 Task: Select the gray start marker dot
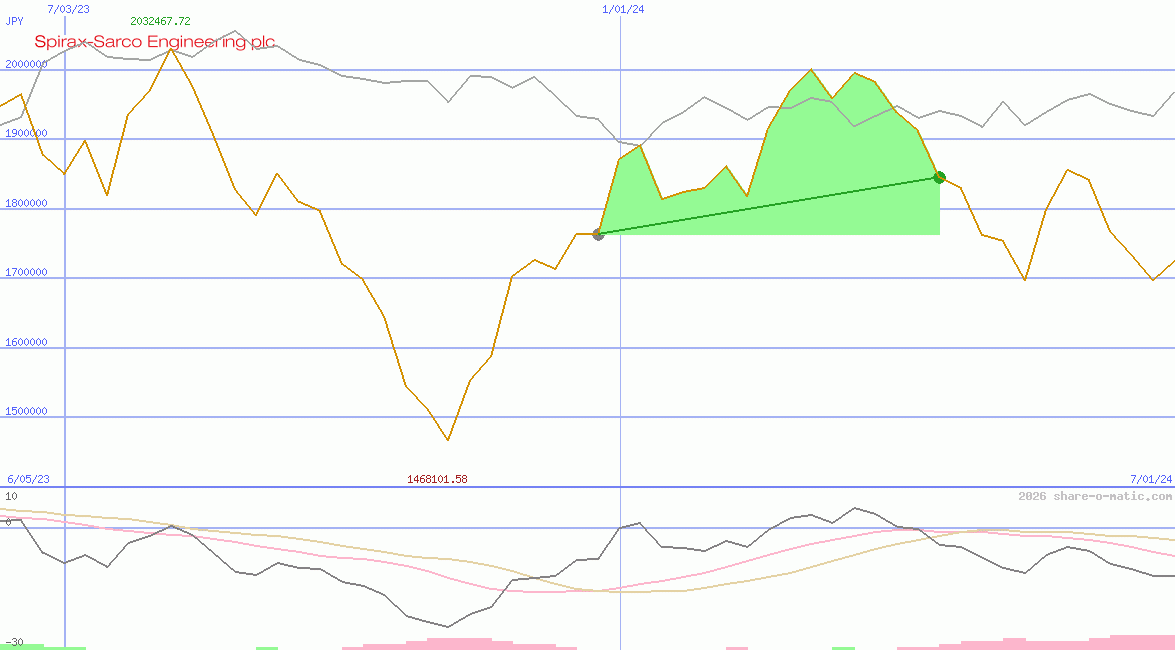click(598, 235)
